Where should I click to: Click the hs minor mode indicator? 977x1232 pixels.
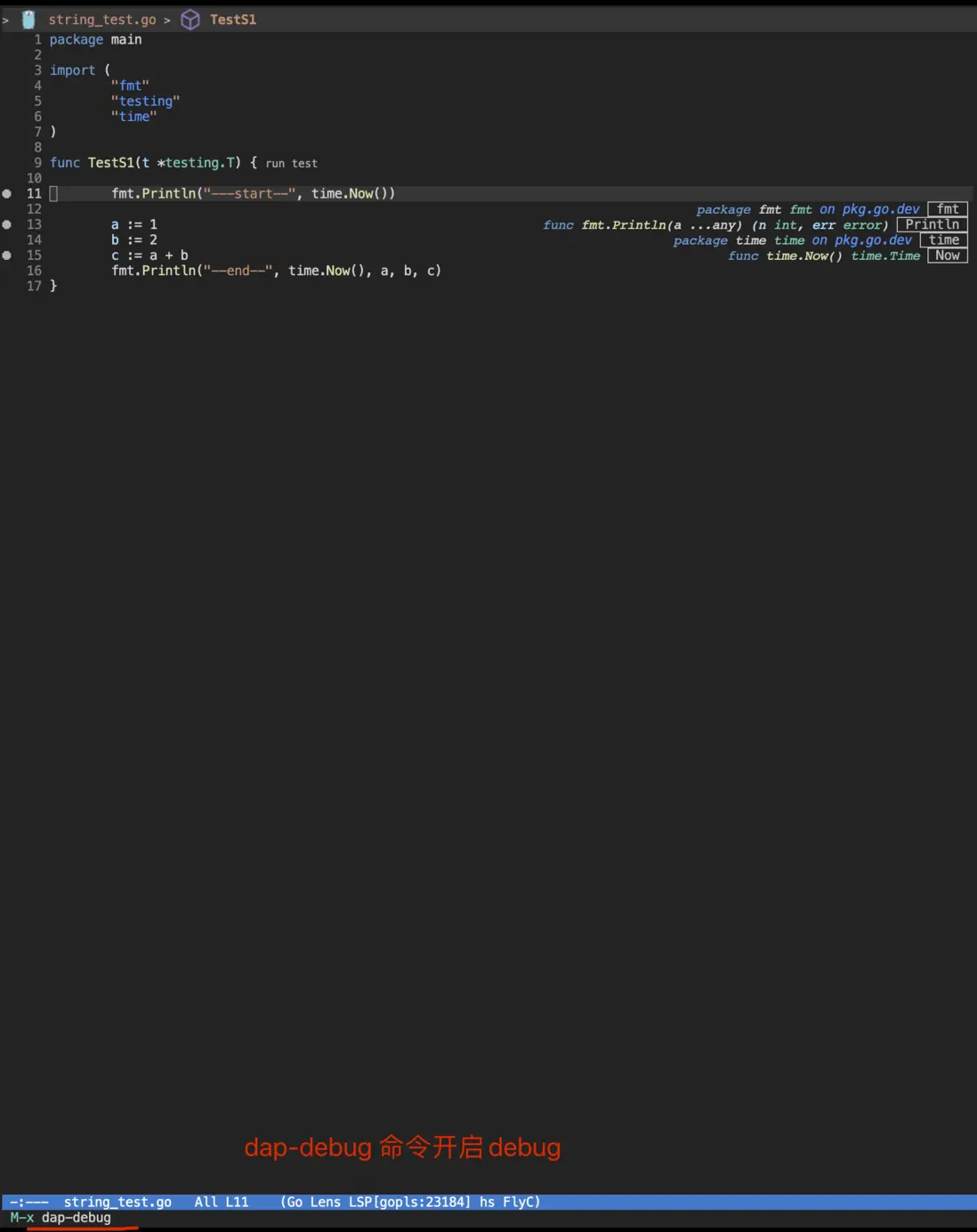pyautogui.click(x=487, y=1202)
